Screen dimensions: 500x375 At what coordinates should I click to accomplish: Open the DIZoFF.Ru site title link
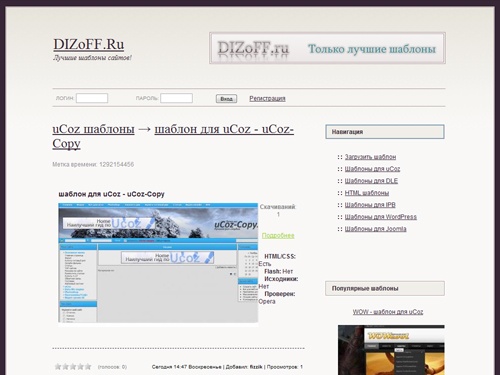point(89,44)
